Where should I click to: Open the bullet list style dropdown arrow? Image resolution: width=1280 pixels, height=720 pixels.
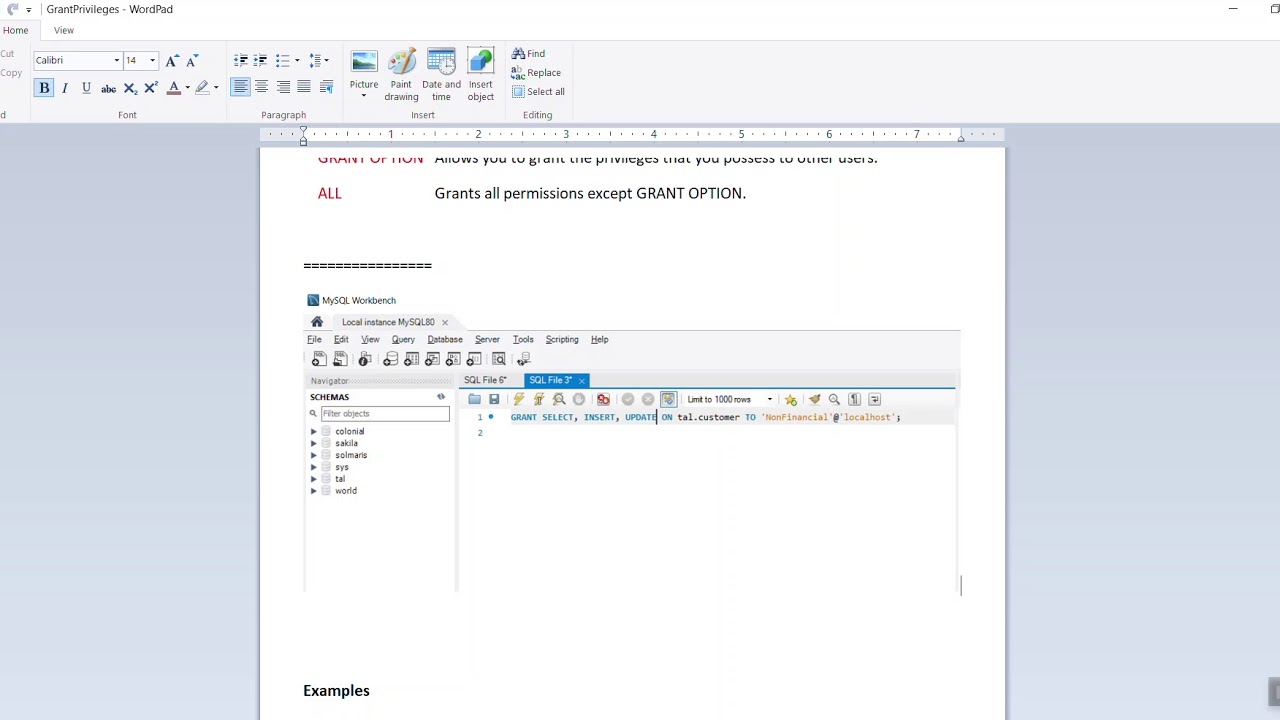coord(297,61)
